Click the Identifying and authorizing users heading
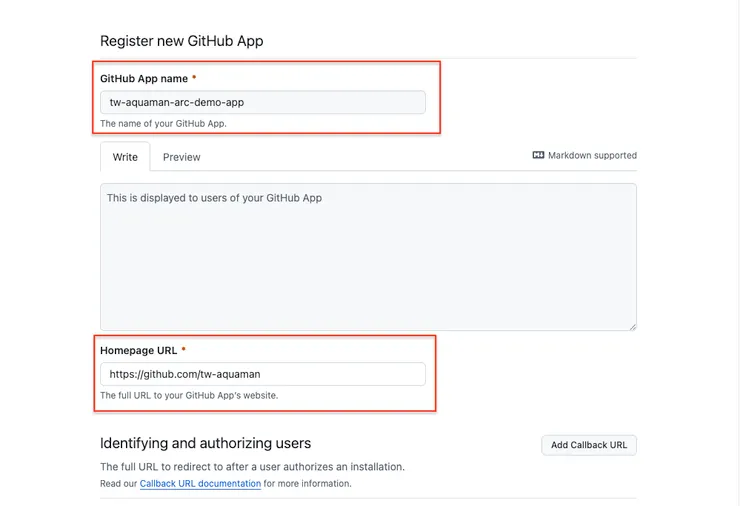The width and height of the screenshot is (740, 506). point(205,443)
